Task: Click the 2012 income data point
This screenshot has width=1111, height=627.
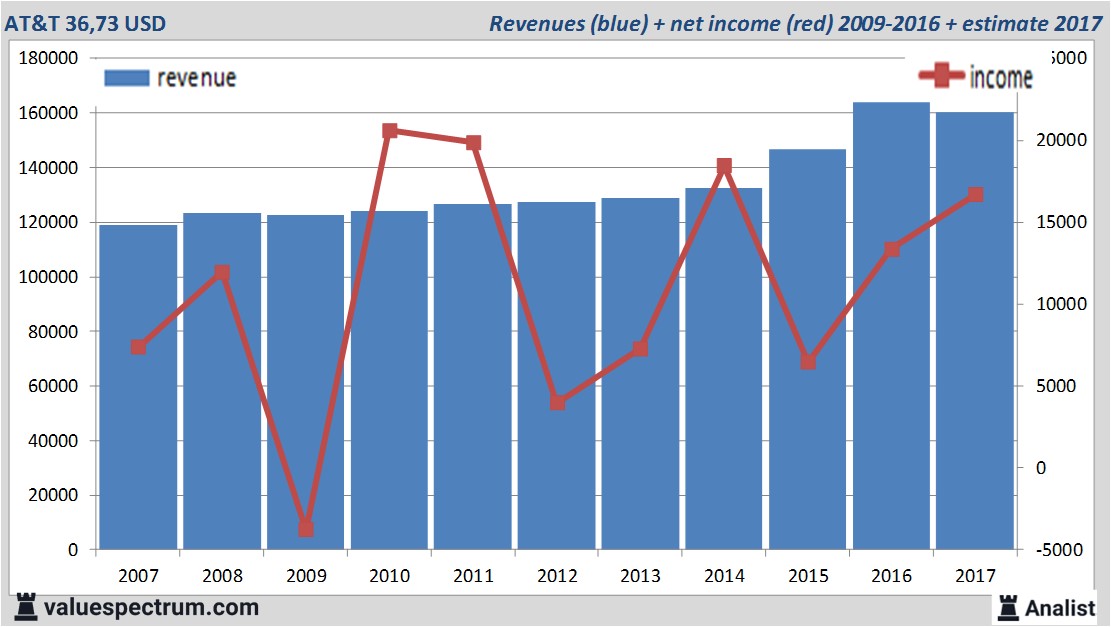Action: [557, 402]
